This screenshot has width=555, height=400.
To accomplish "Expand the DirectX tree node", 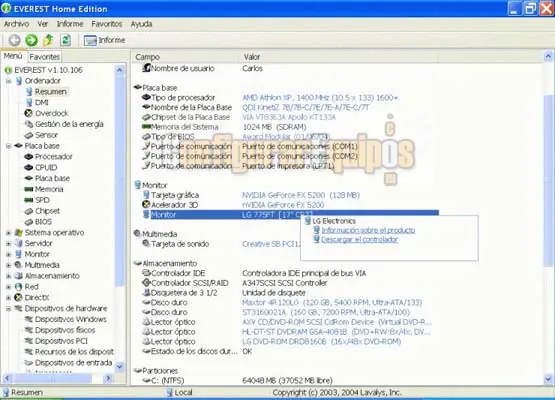I will 8,298.
